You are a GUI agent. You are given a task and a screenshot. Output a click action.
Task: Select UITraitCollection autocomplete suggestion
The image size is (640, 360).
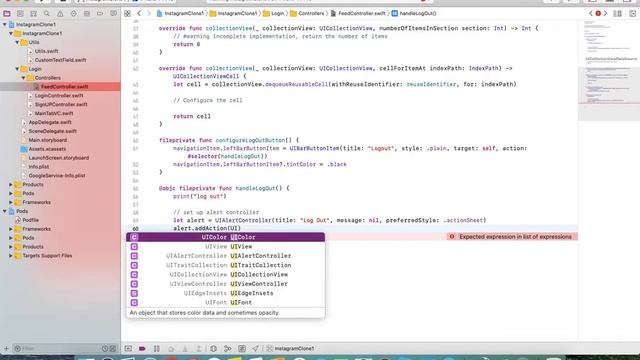(225, 265)
